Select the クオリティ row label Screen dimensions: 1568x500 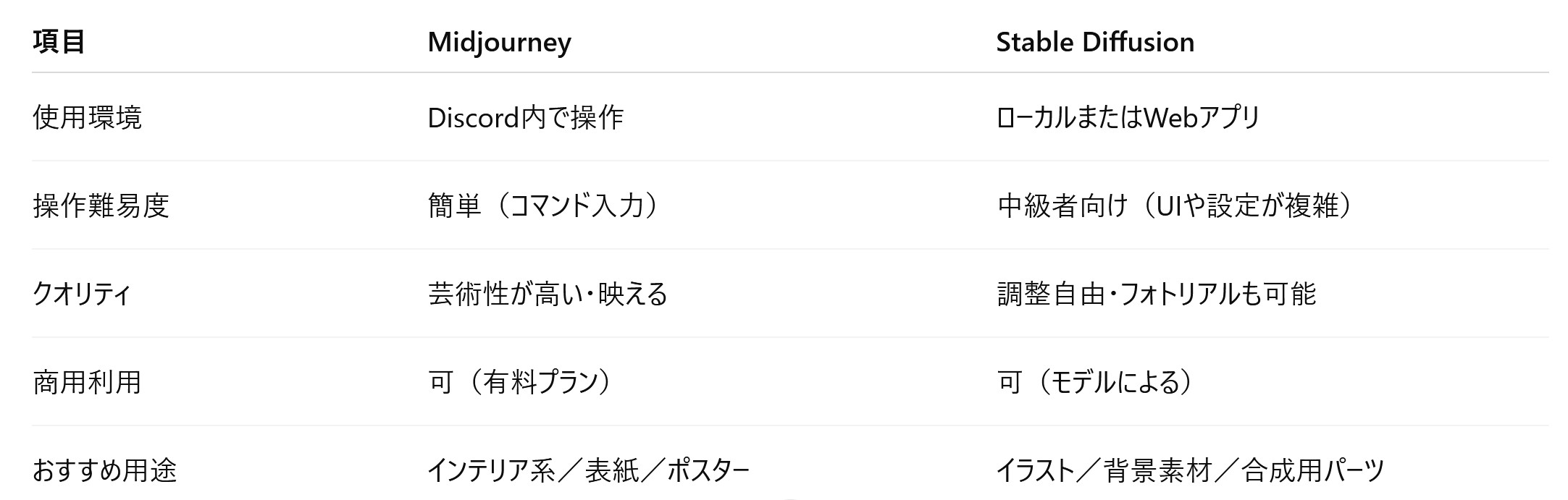pyautogui.click(x=81, y=295)
